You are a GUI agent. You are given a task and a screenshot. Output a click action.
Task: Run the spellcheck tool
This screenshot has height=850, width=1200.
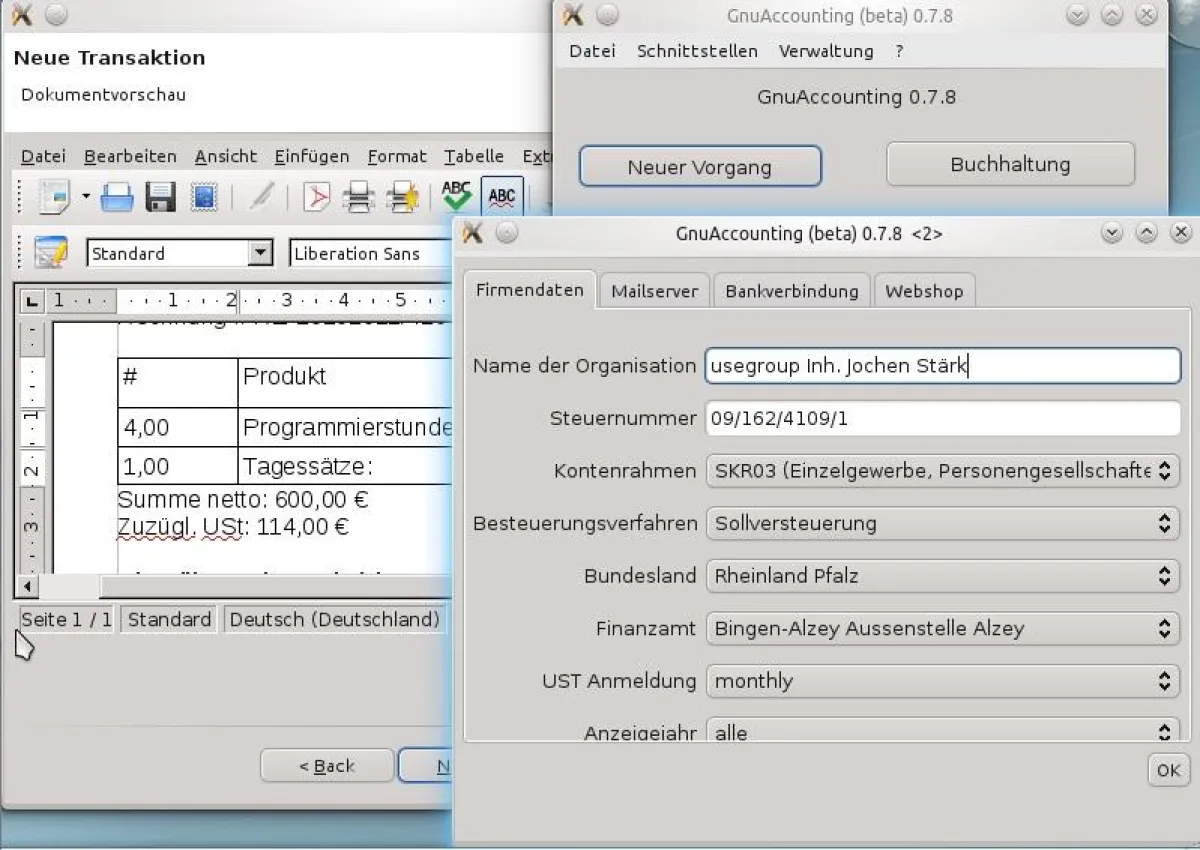tap(455, 196)
